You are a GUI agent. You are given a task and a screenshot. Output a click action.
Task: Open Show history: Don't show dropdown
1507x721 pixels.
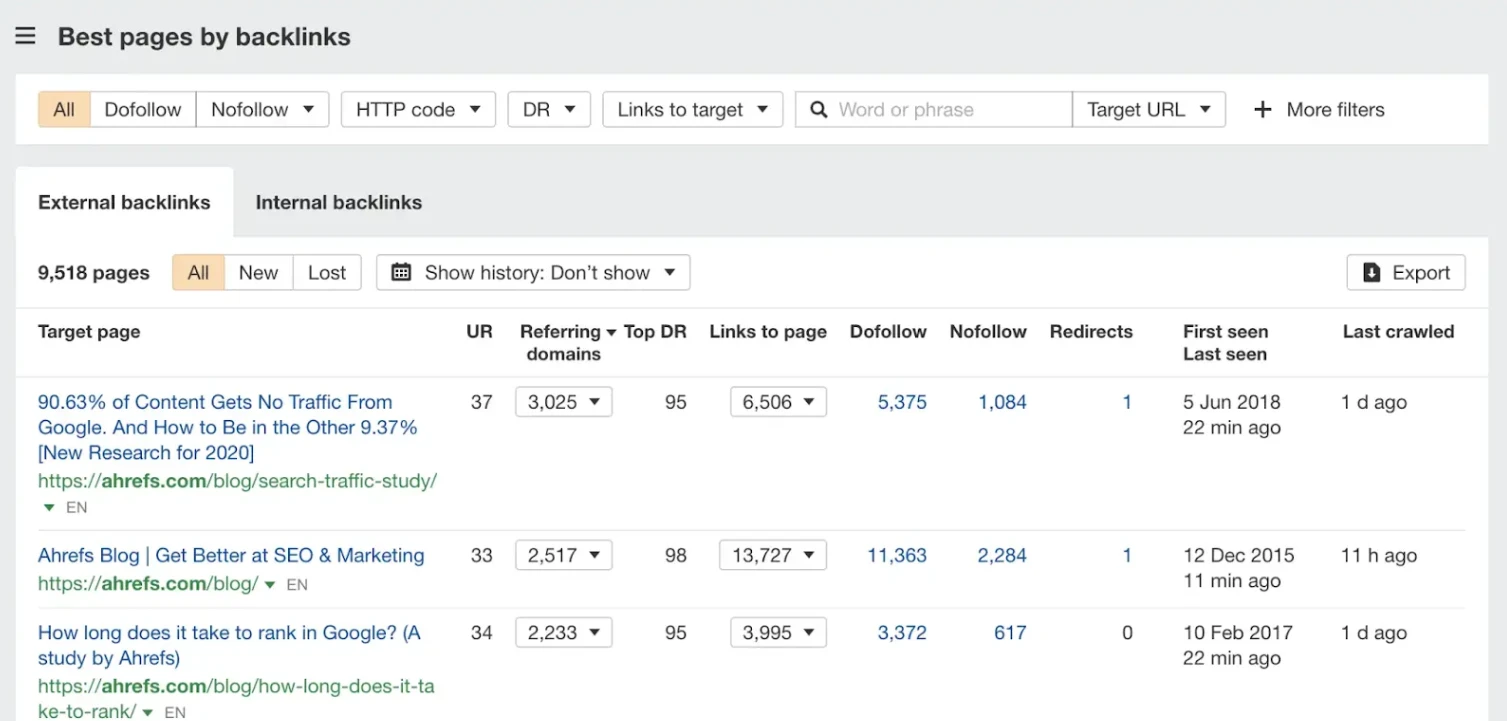(533, 273)
